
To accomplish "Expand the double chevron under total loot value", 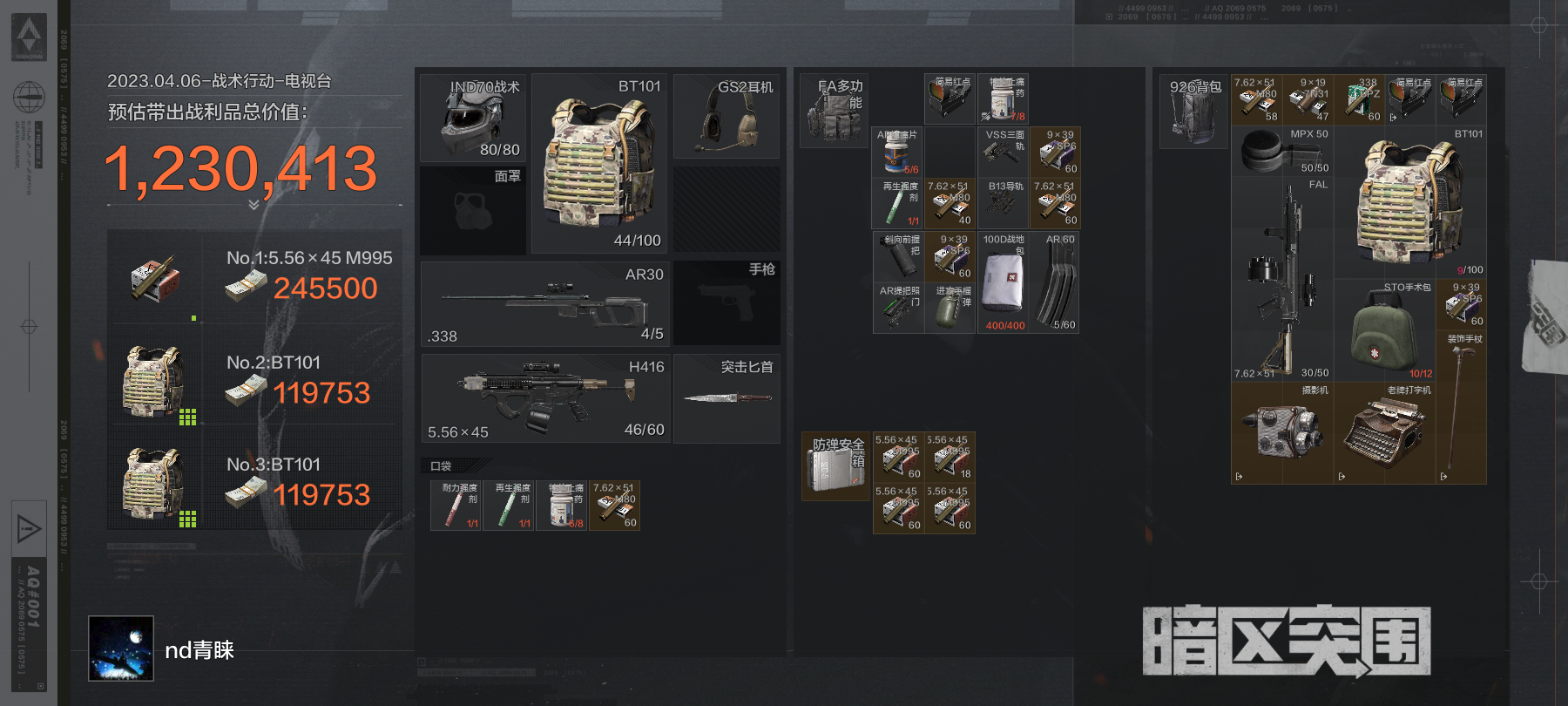I will [x=253, y=205].
